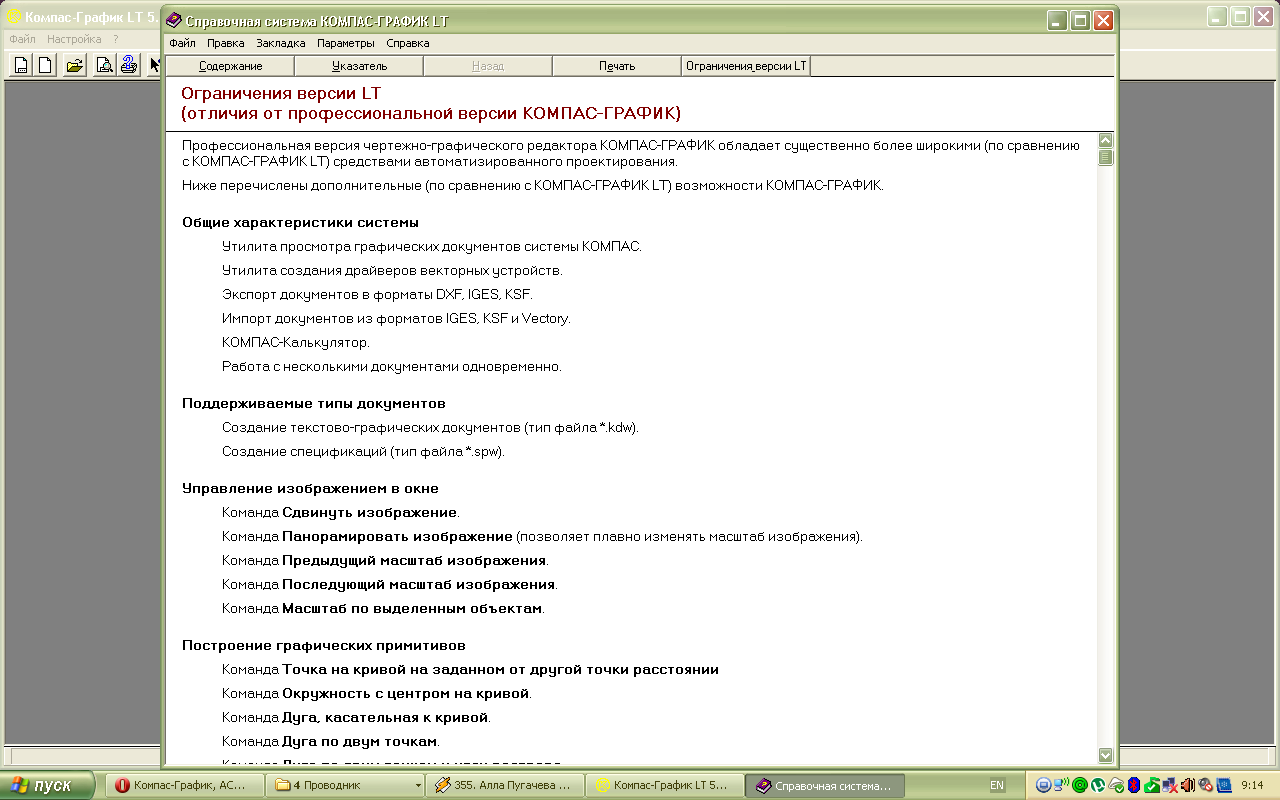Switch to Компас-График LT 5... taskbar button
The image size is (1280, 800).
click(666, 786)
